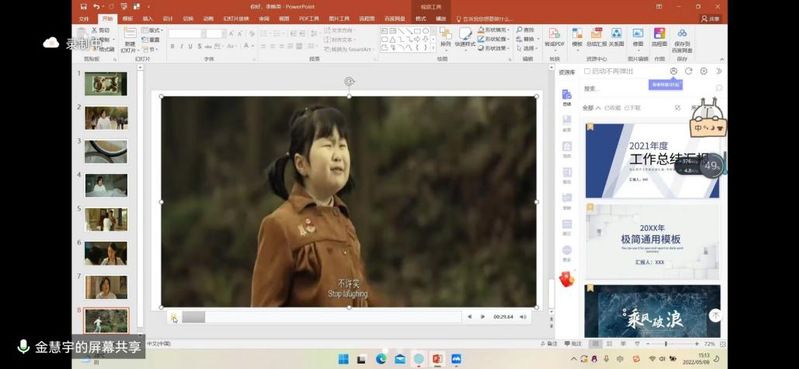
Task: Click the Cut (剪切) scissors icon
Action: (94, 31)
